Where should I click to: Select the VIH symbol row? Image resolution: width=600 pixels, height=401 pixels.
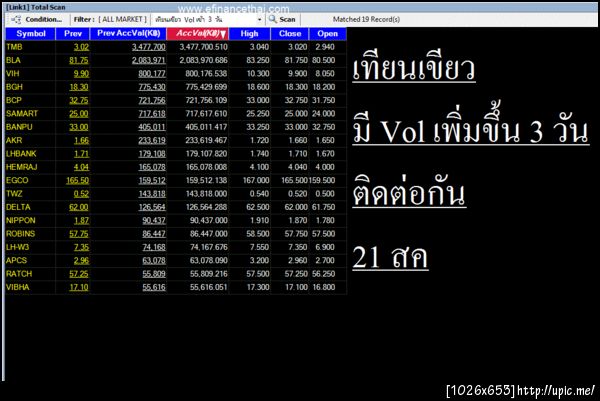pos(176,73)
